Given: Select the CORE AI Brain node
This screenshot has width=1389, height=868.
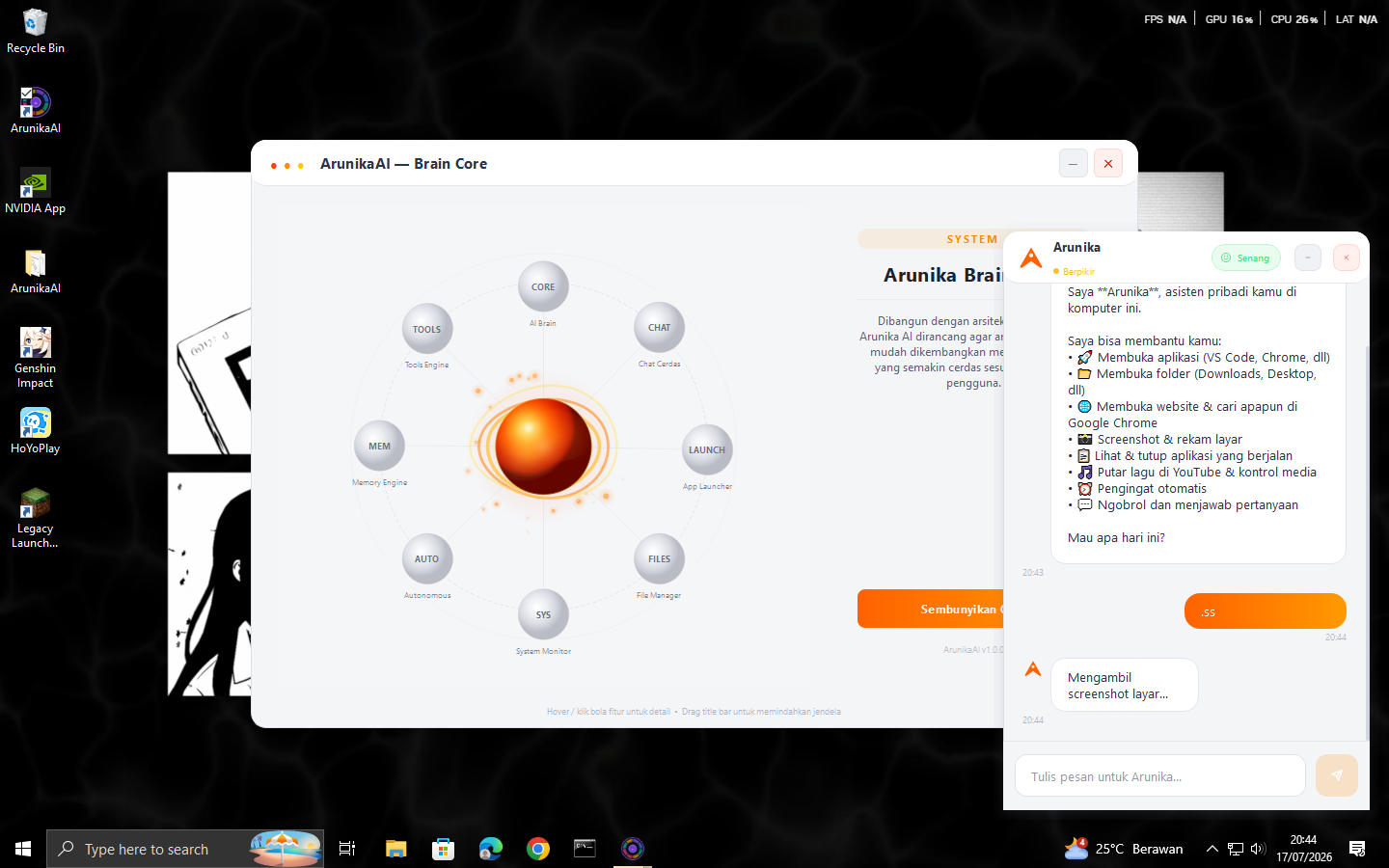Looking at the screenshot, I should 543,286.
